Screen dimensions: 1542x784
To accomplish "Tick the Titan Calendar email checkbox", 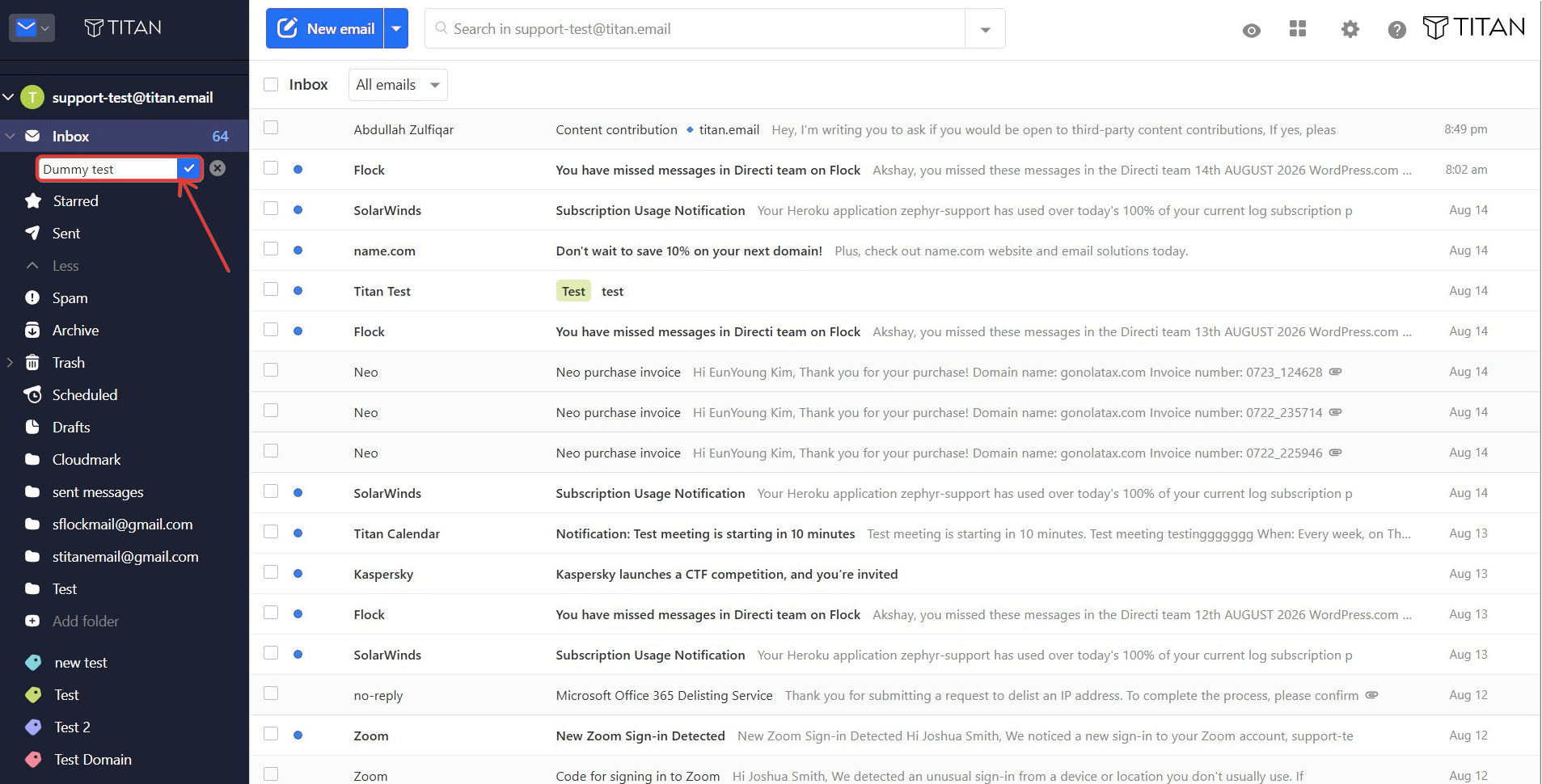I will pos(271,532).
